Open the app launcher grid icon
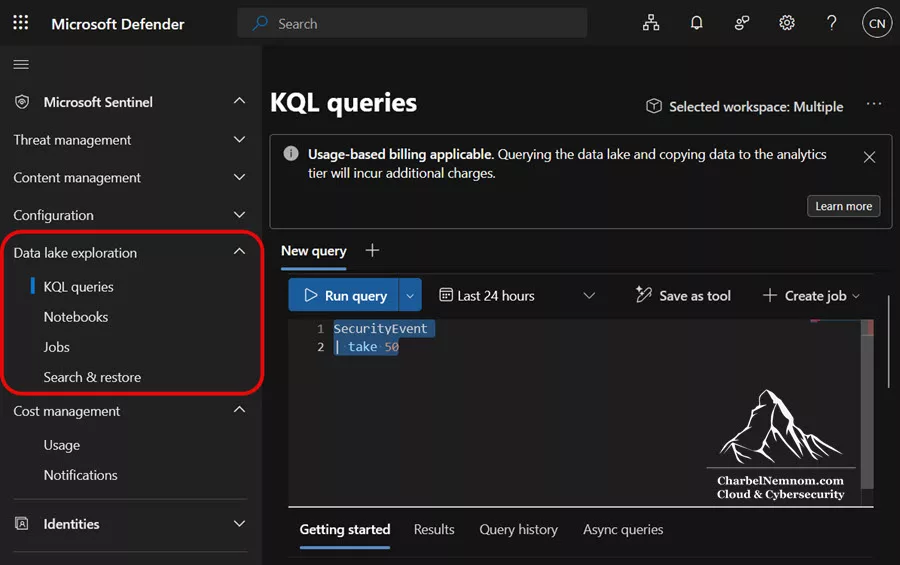Viewport: 900px width, 565px height. (x=21, y=22)
